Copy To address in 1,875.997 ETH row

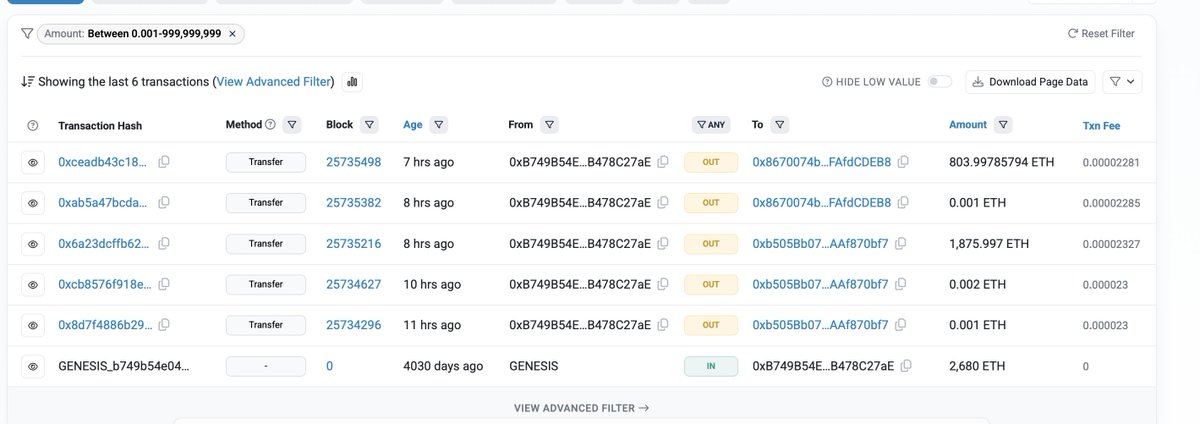tap(901, 244)
